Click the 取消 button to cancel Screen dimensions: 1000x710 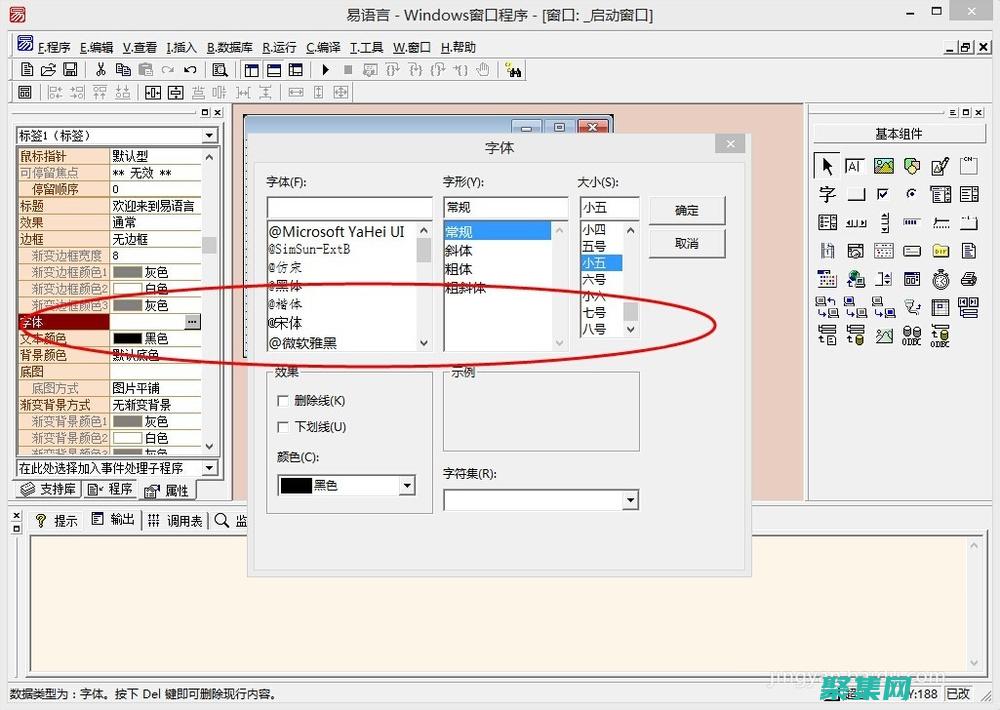687,243
